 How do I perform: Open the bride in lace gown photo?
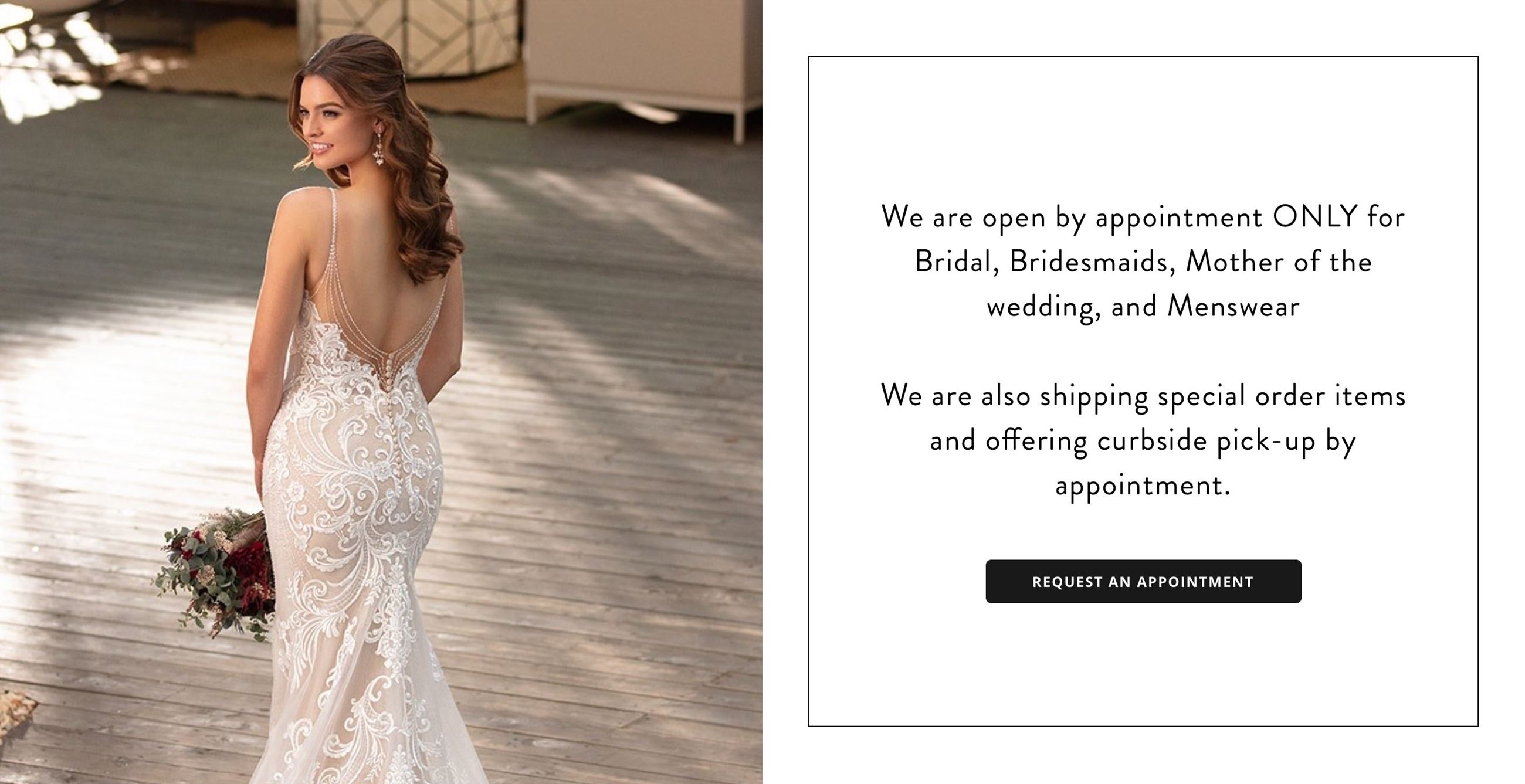[381, 392]
